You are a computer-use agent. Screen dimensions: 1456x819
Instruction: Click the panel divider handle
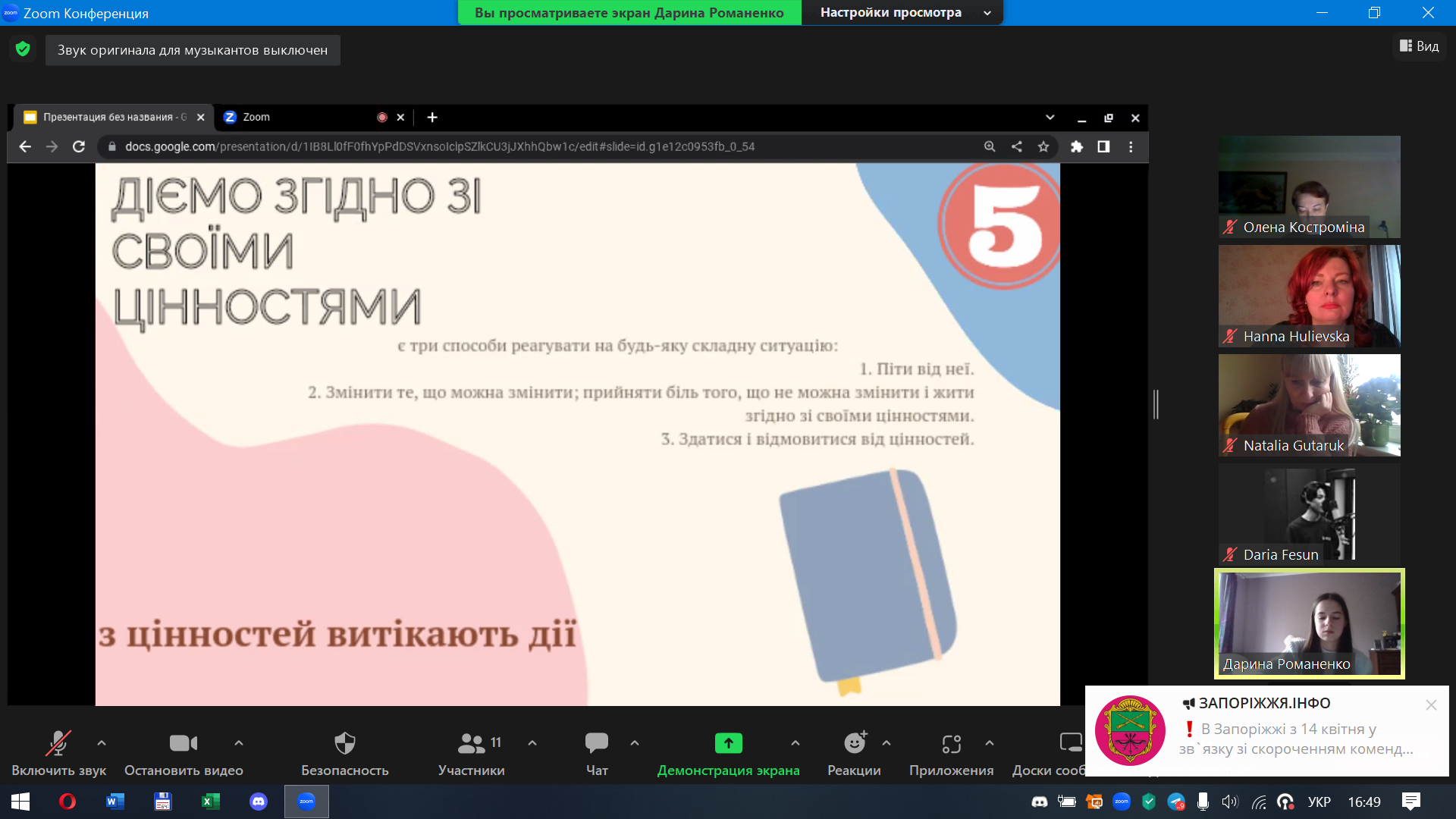(1156, 404)
